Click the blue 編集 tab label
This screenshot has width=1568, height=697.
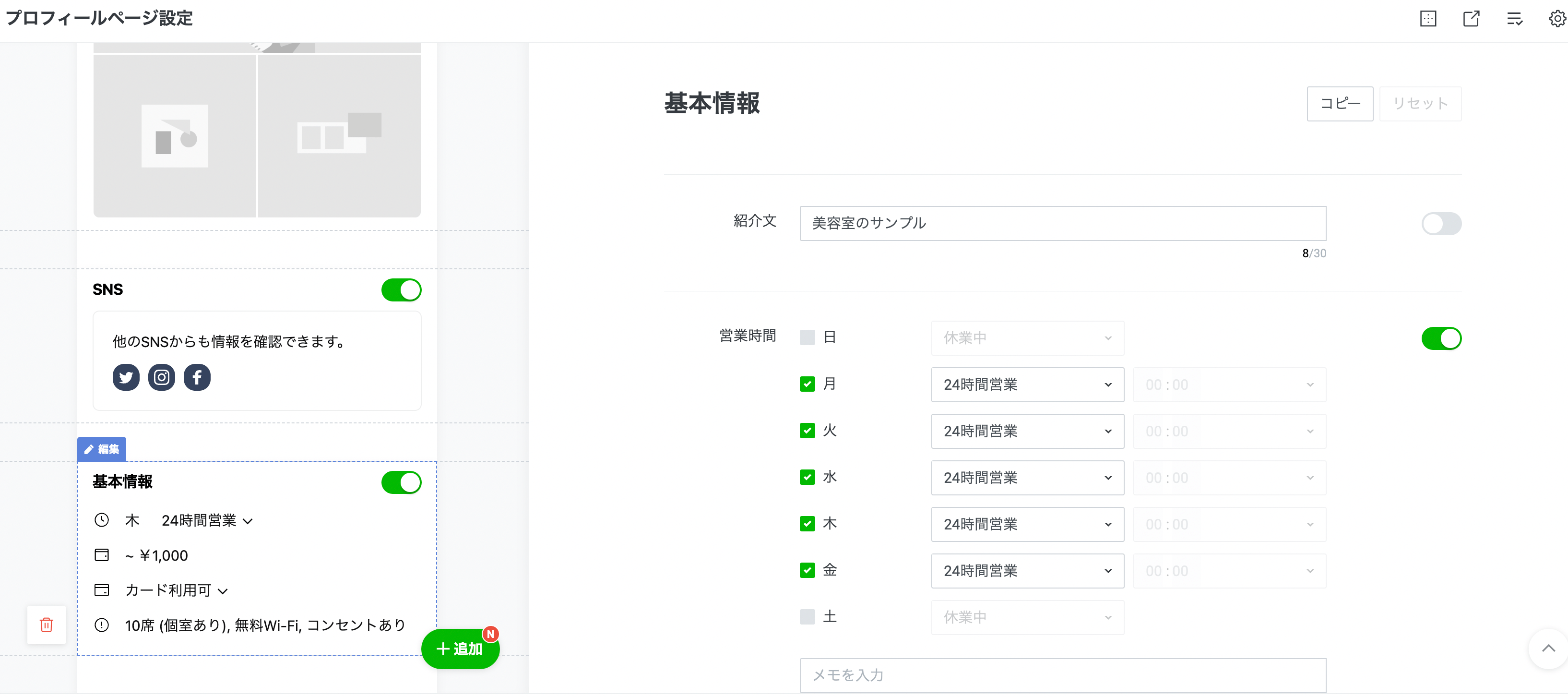[x=102, y=449]
